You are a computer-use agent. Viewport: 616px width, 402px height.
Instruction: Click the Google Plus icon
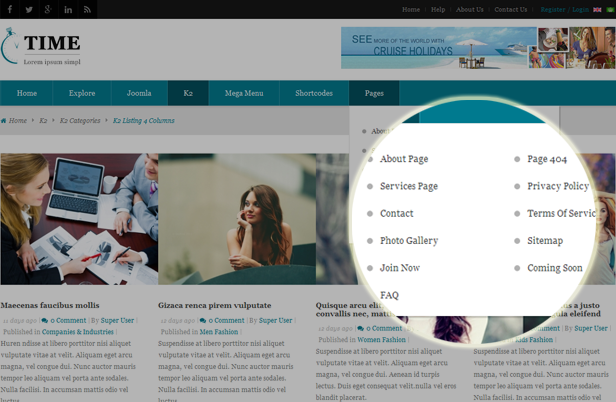tap(48, 9)
